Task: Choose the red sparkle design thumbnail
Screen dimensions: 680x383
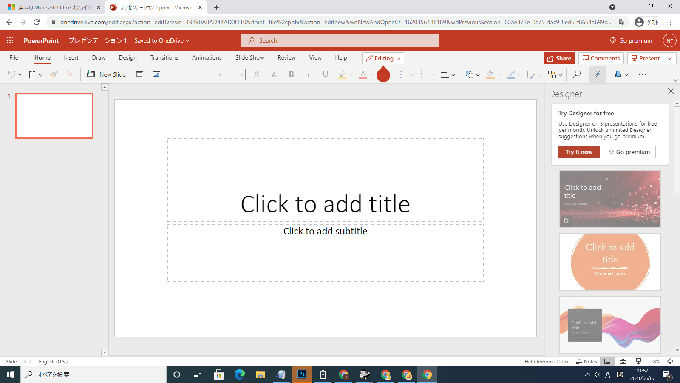Action: pos(610,199)
